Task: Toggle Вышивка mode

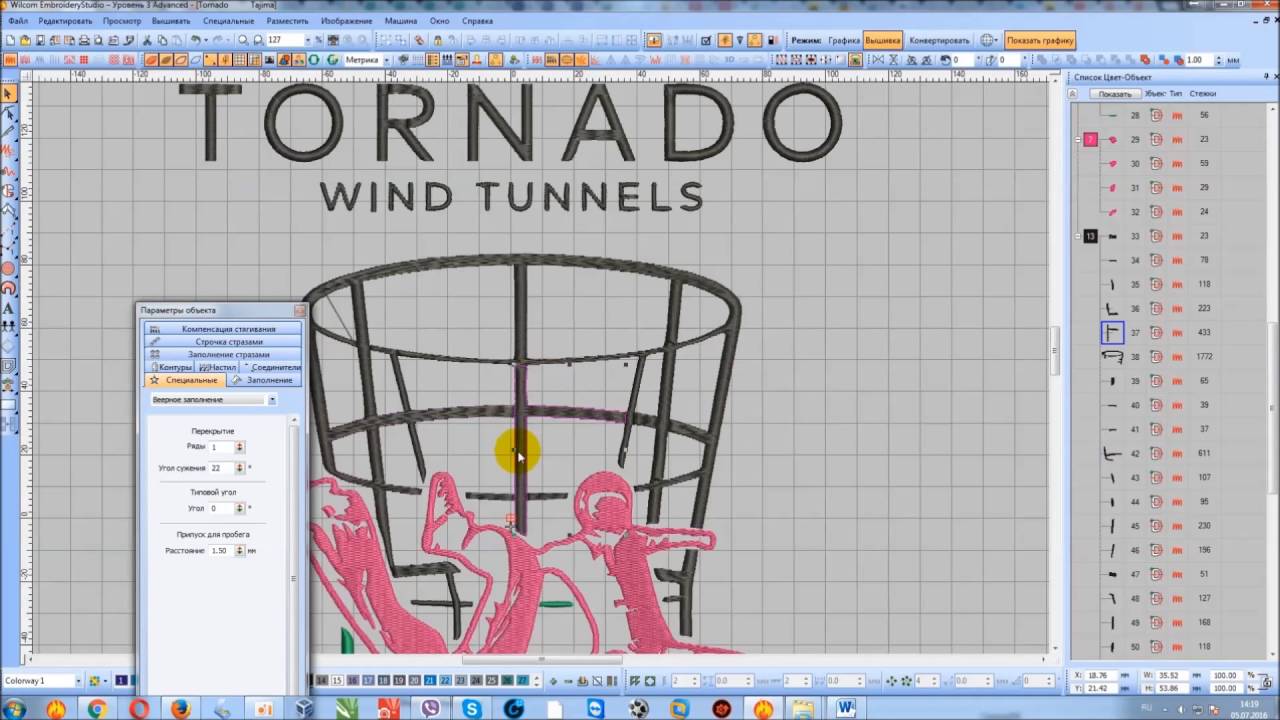Action: [x=883, y=40]
